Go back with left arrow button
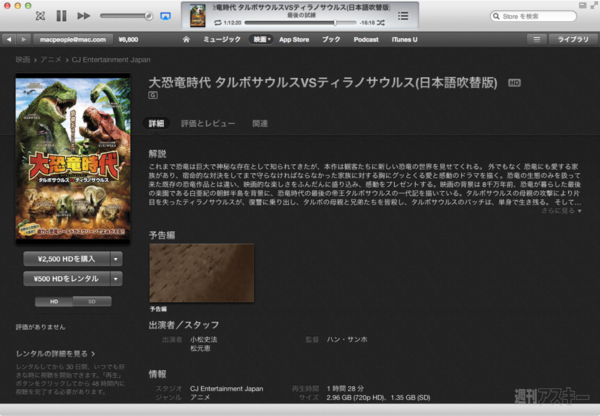Viewport: 600px width, 416px height. point(9,39)
